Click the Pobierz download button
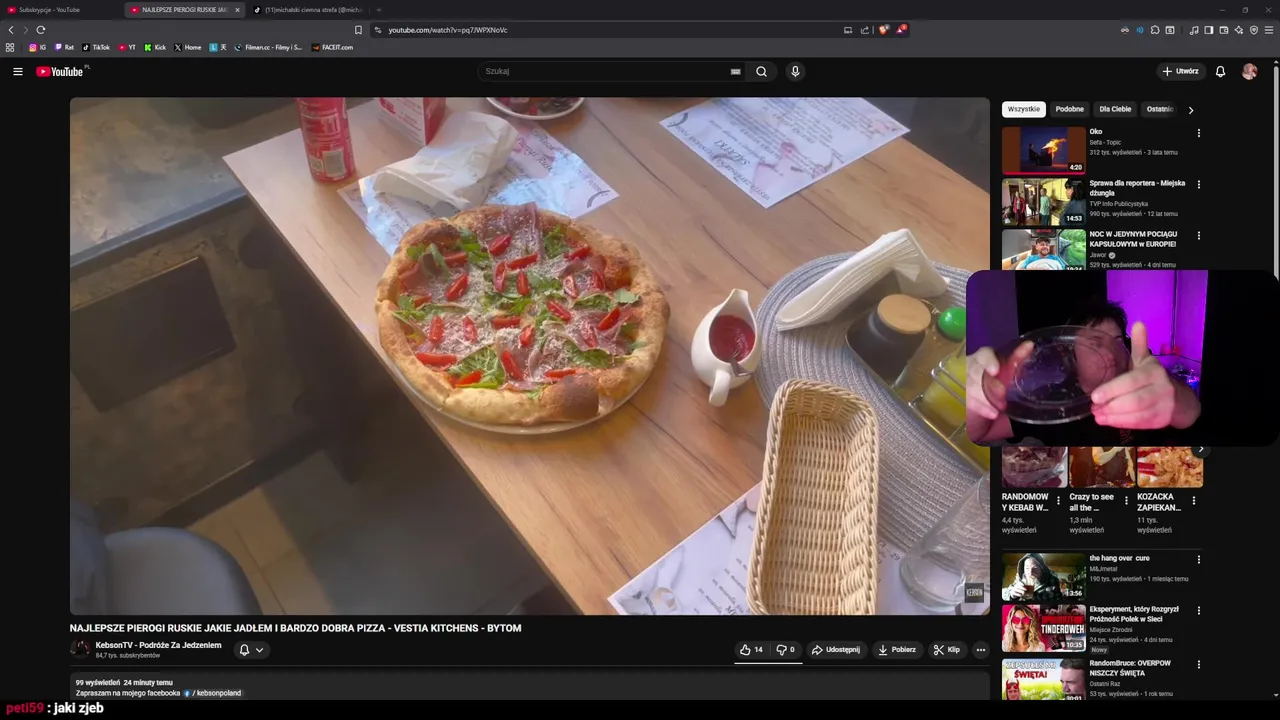The height and width of the screenshot is (720, 1280). pyautogui.click(x=897, y=650)
